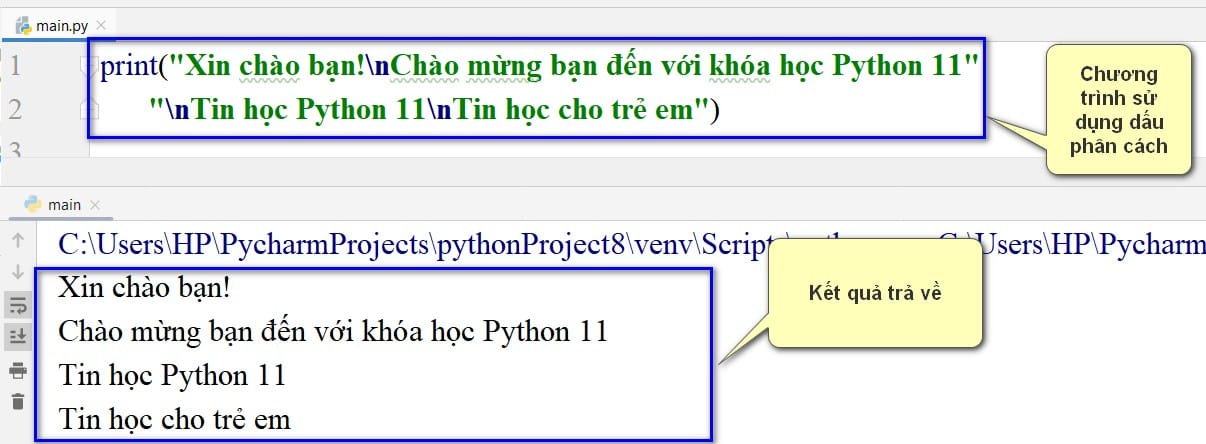Close the main.py editor tab
Viewport: 1206px width, 444px height.
click(x=99, y=25)
